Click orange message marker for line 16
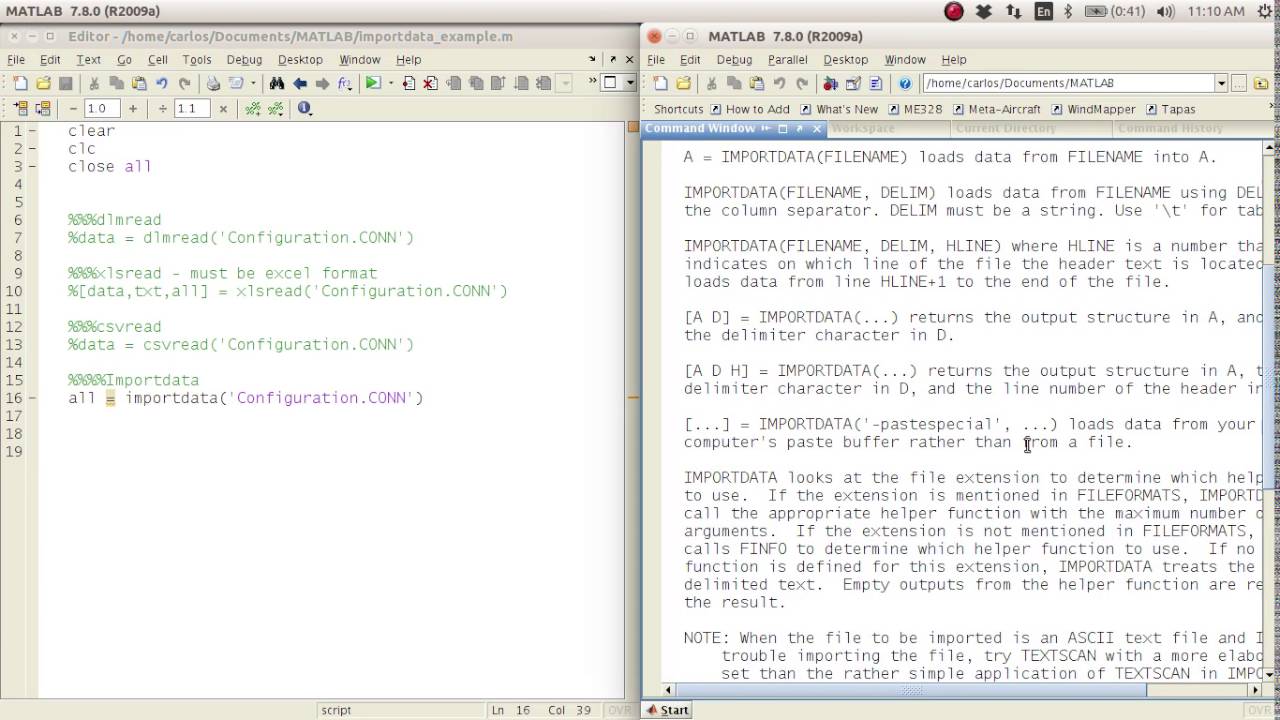This screenshot has width=1280, height=720. coord(633,397)
